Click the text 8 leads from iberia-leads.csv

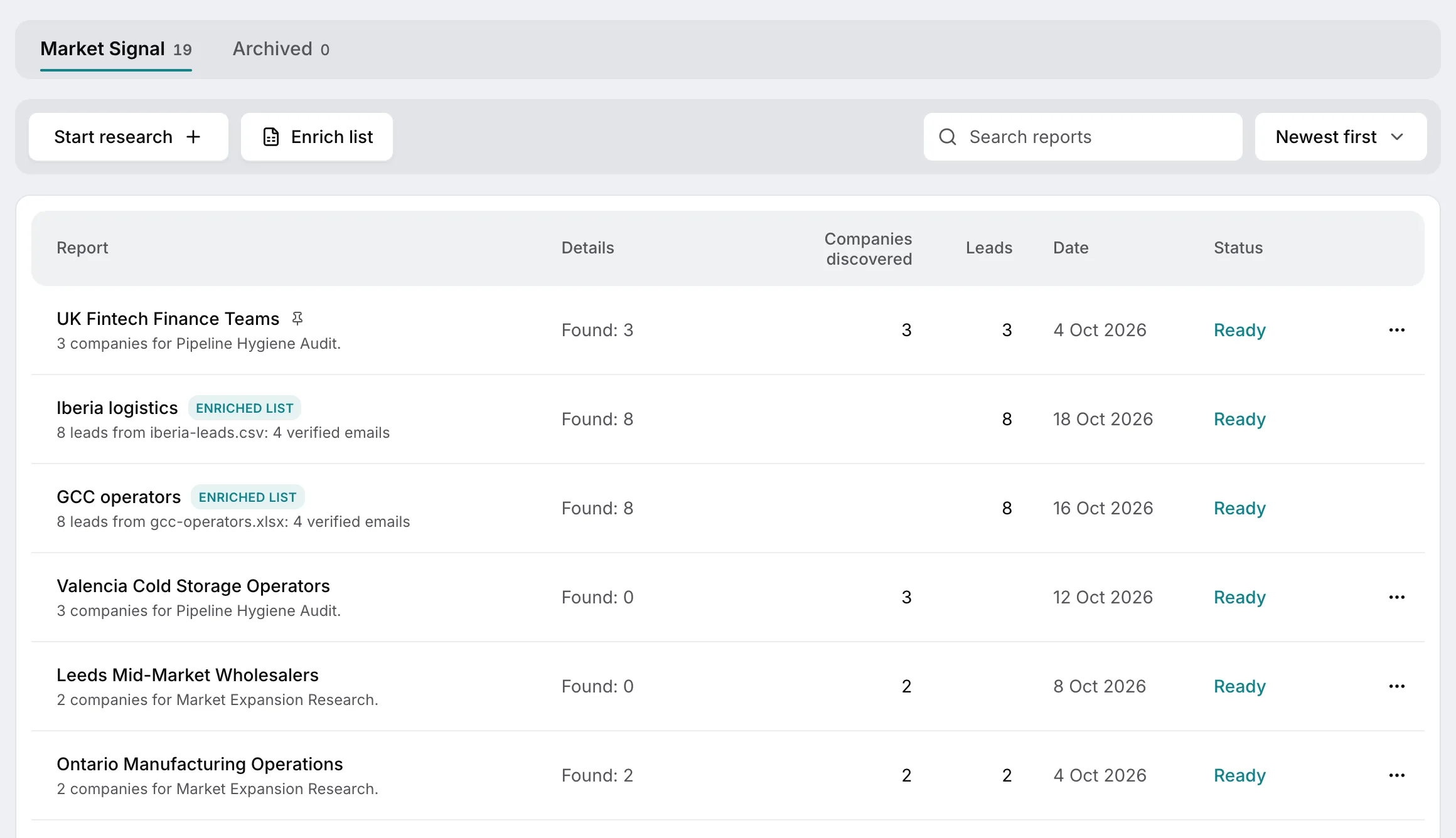[x=162, y=433]
